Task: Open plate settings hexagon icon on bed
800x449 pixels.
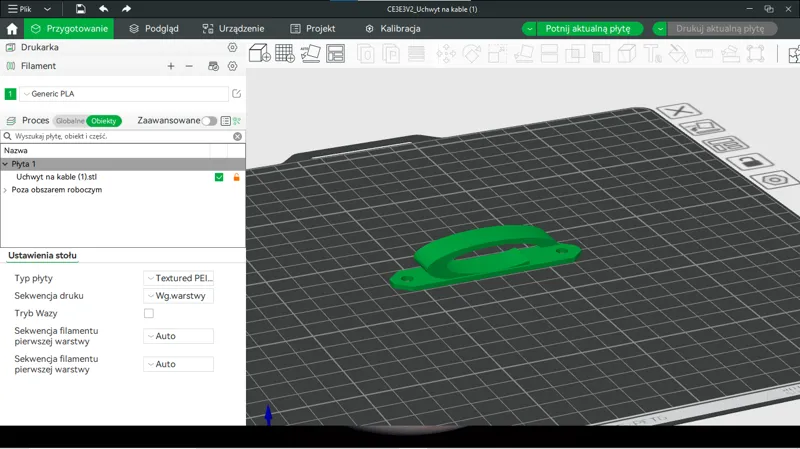Action: pos(774,180)
